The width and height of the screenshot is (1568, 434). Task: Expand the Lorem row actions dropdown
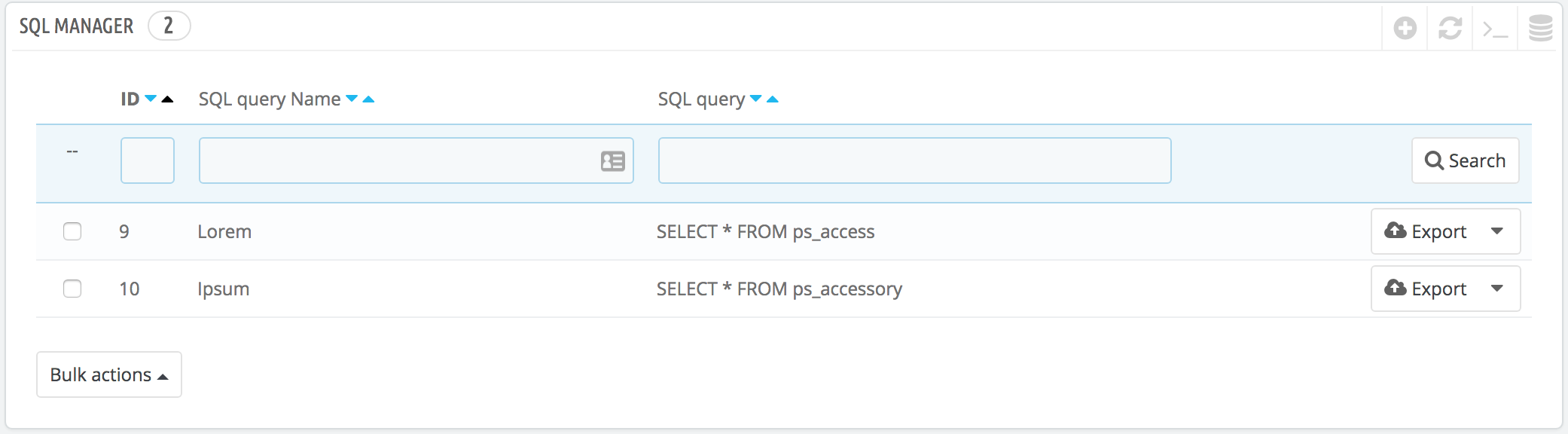pyautogui.click(x=1497, y=231)
